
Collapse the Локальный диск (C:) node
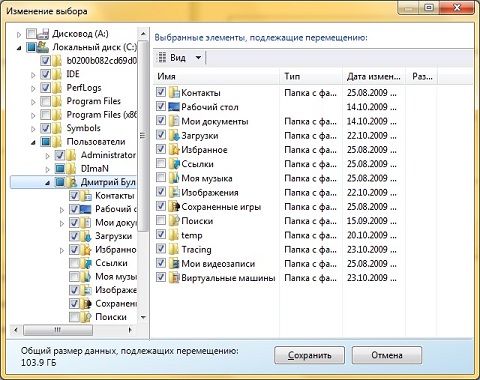pos(19,48)
